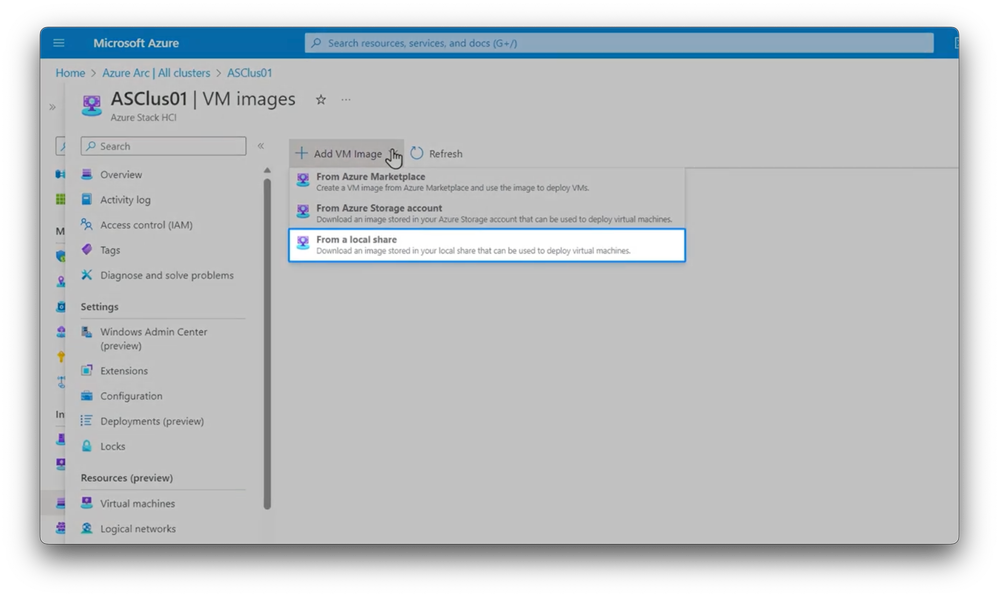999x597 pixels.
Task: Click the Windows Admin Center icon
Action: (87, 331)
